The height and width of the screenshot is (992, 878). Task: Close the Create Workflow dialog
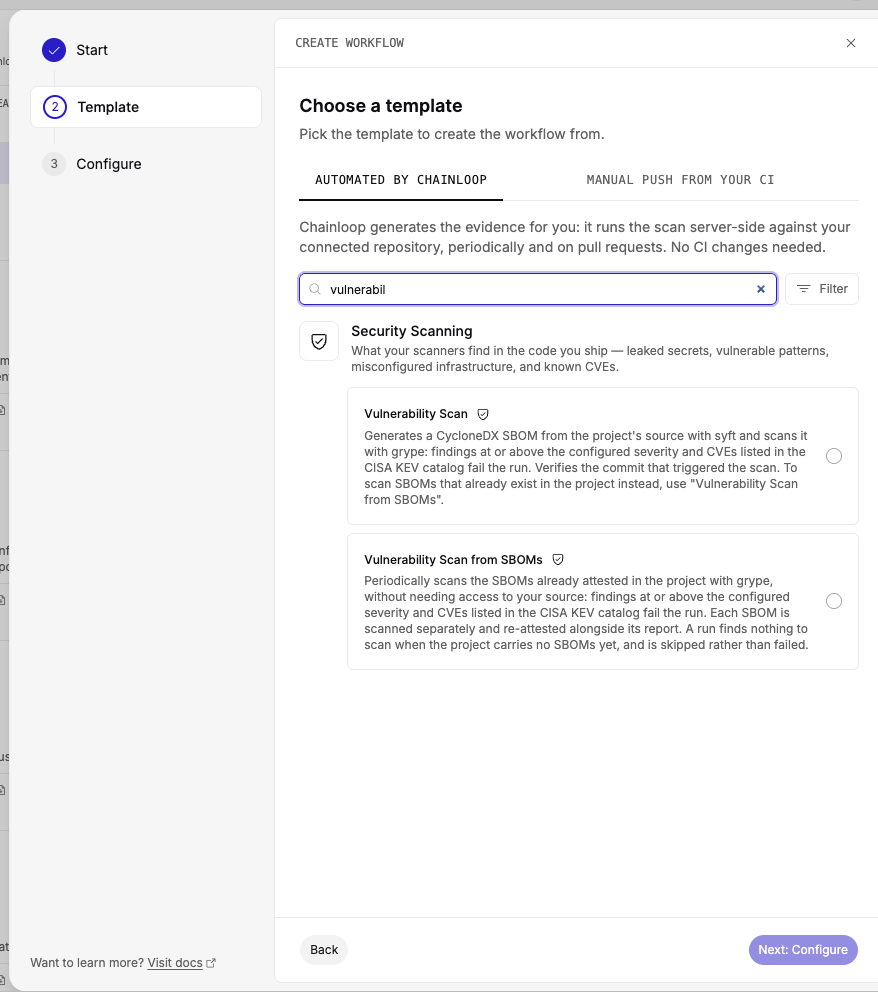click(851, 43)
